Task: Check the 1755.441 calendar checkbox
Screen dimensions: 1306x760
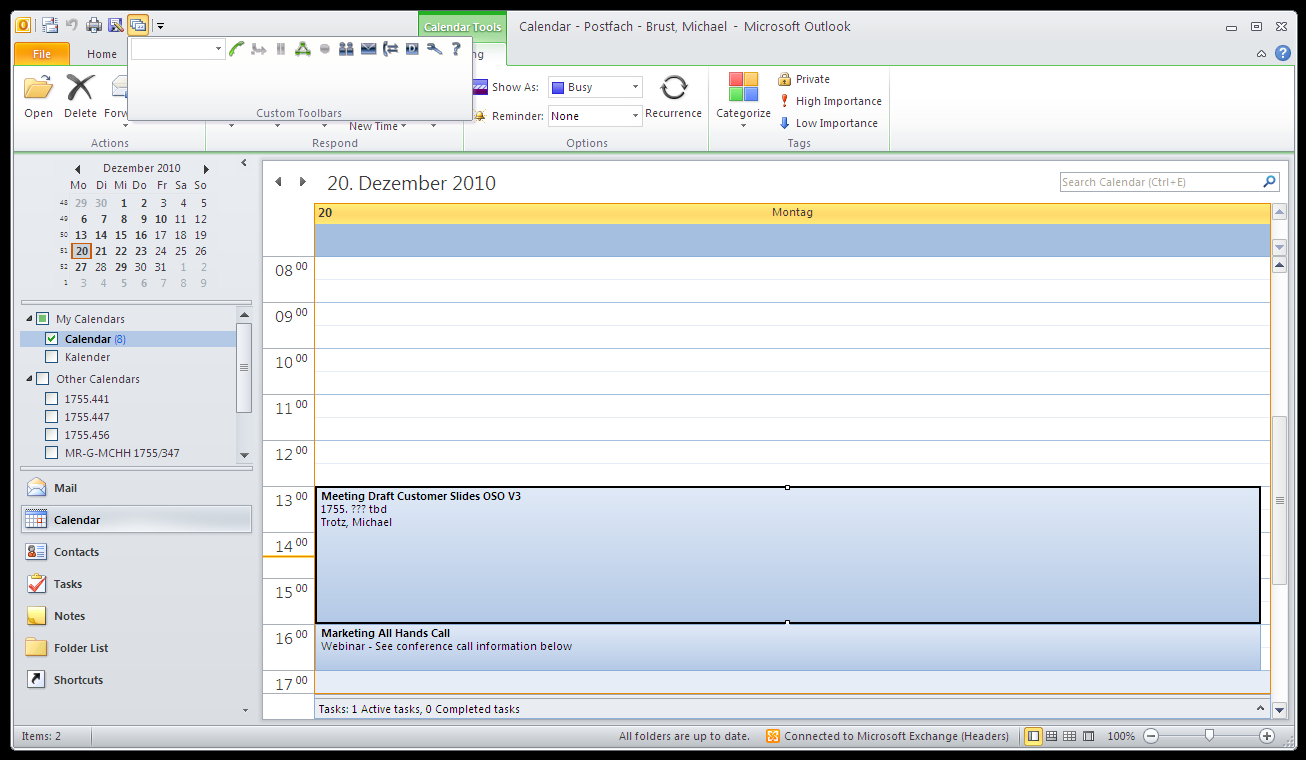Action: click(52, 399)
